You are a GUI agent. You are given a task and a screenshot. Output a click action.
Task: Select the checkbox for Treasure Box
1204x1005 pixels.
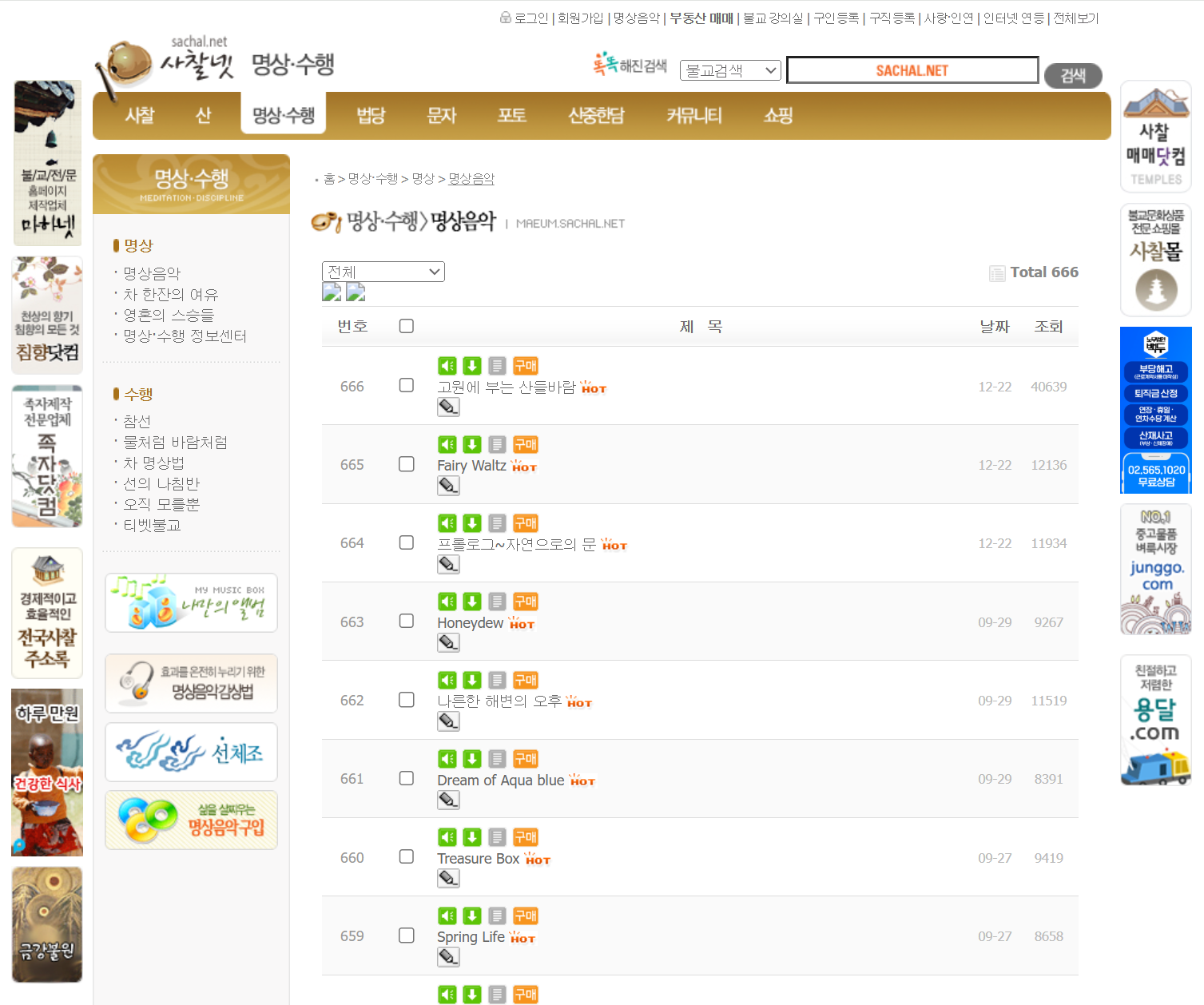(407, 856)
